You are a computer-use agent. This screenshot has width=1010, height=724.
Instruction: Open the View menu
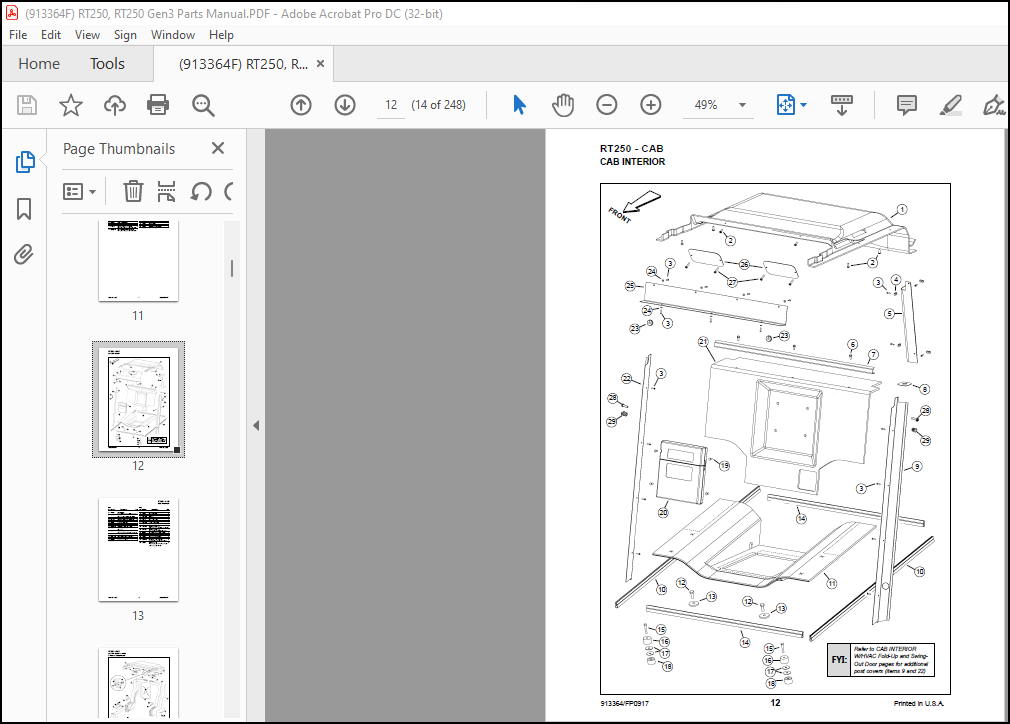(x=87, y=35)
